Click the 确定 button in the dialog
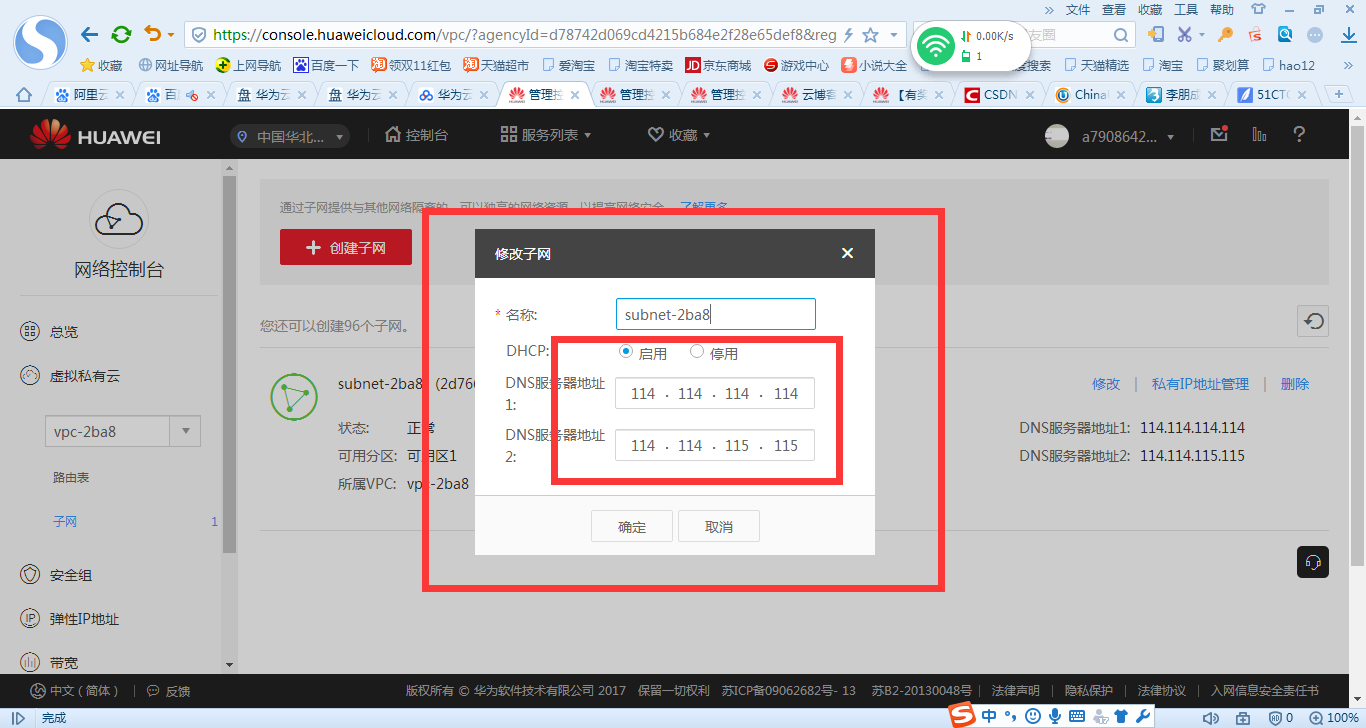Screen dimensions: 1366x728 pos(632,527)
